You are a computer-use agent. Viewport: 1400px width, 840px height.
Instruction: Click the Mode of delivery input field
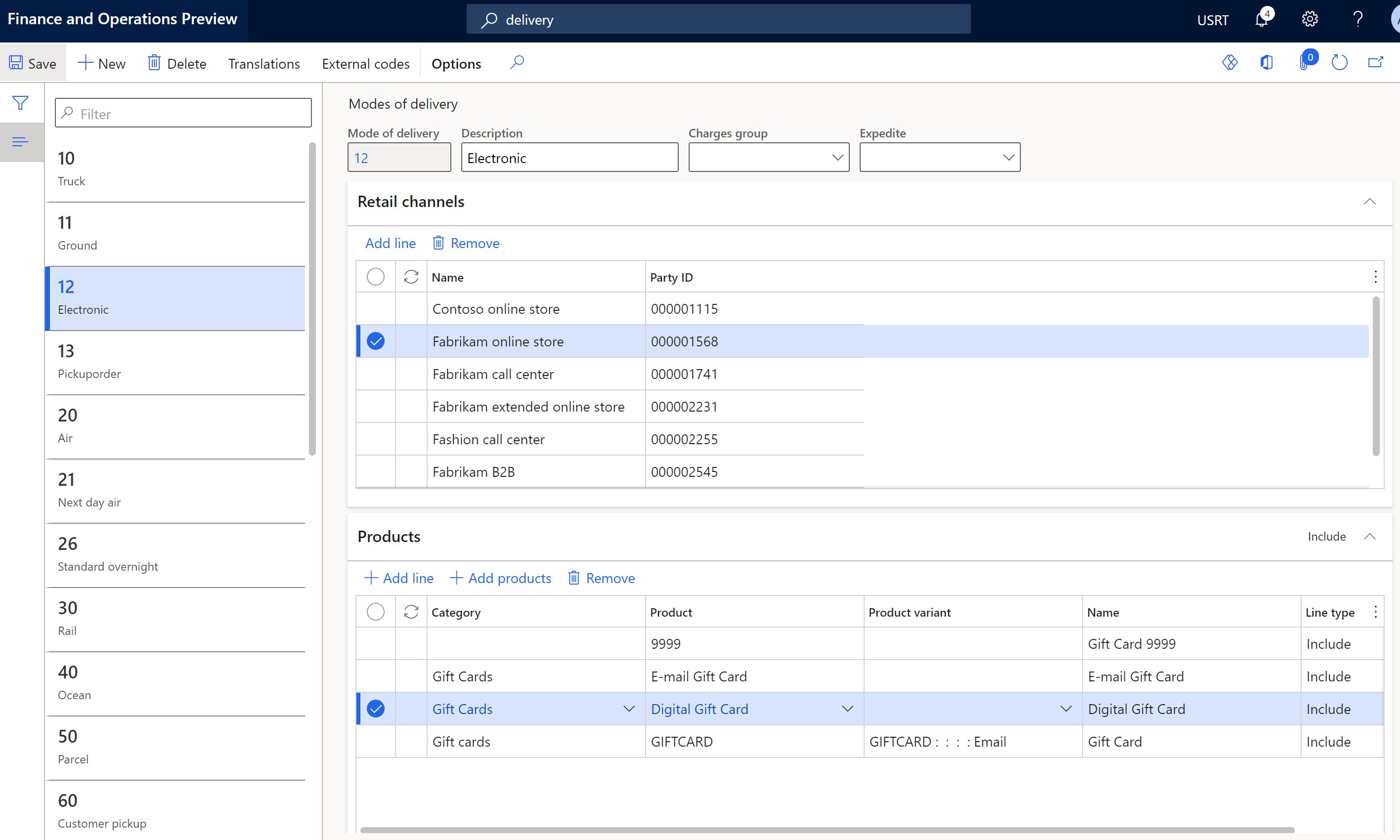tap(399, 157)
